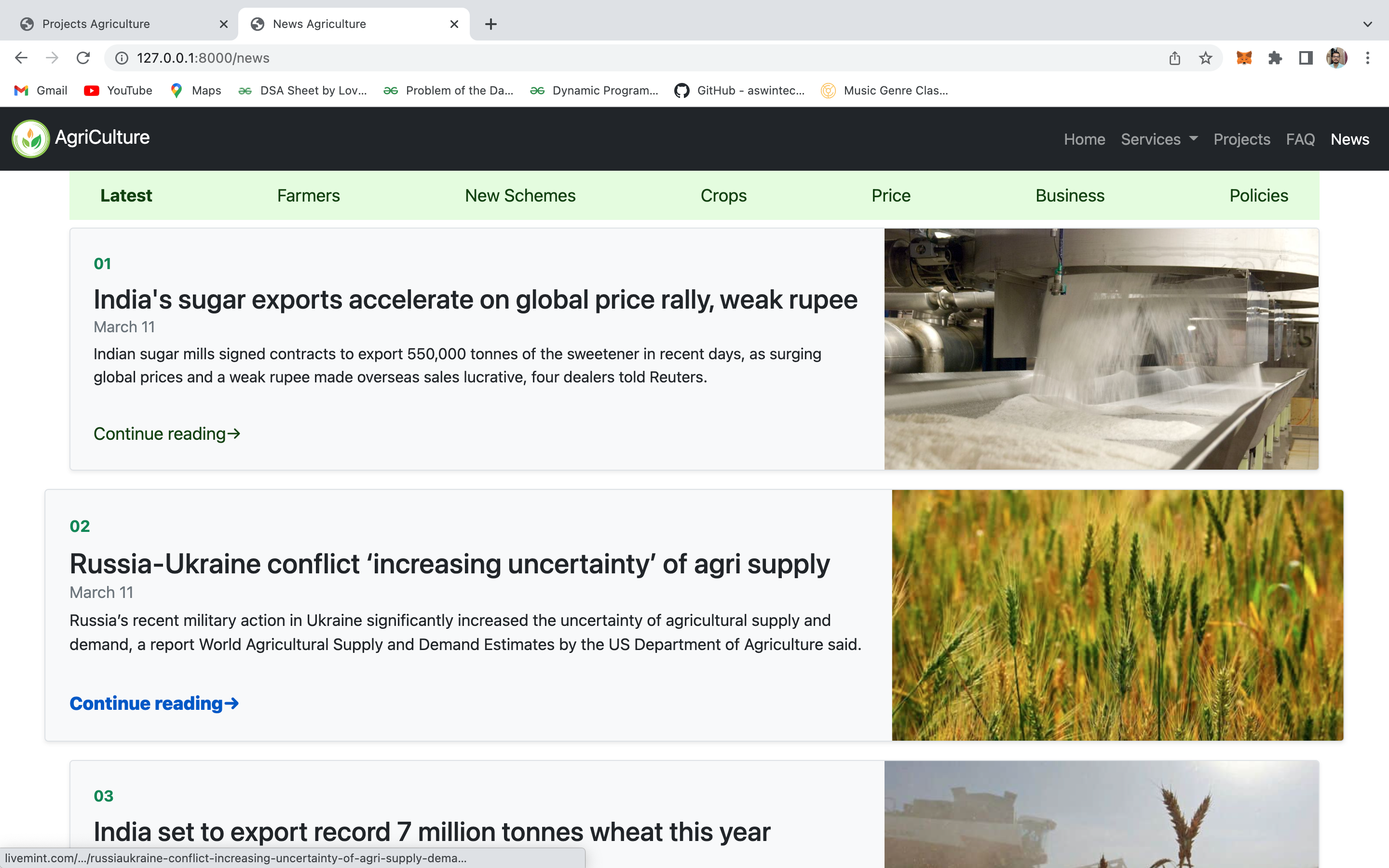Click the sugar mill article image
This screenshot has height=868, width=1389.
1101,349
